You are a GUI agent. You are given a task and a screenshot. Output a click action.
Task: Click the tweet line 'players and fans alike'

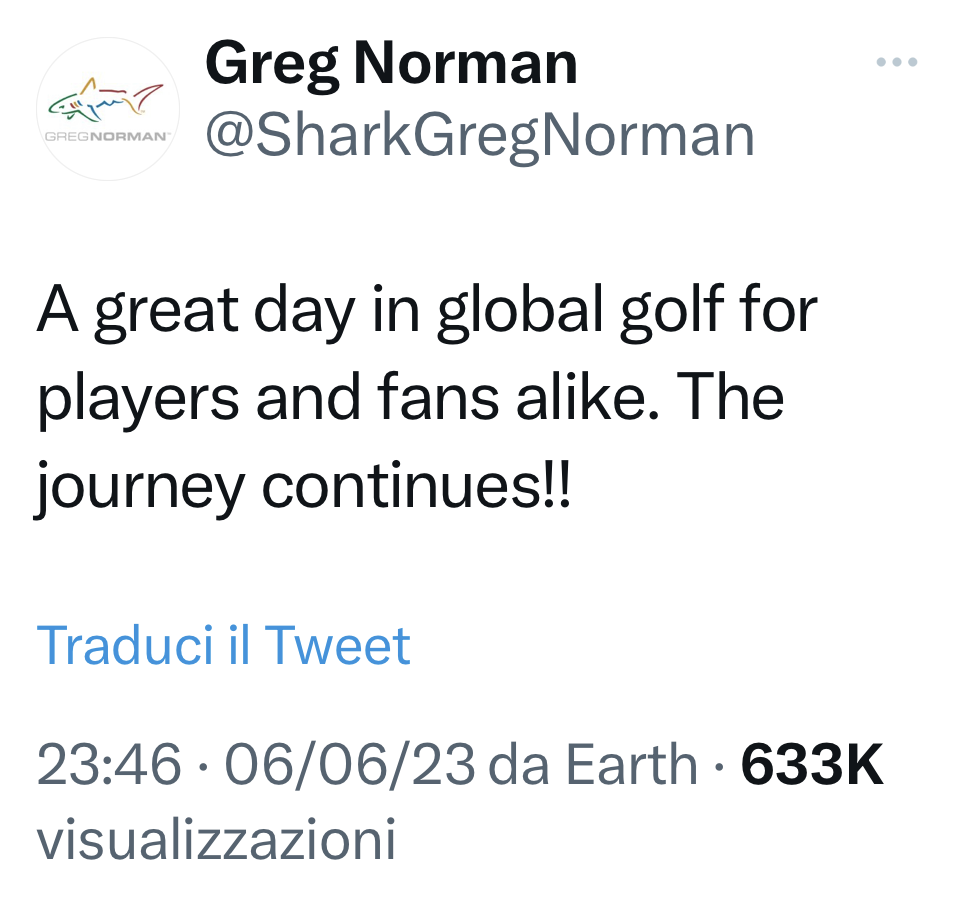click(410, 399)
